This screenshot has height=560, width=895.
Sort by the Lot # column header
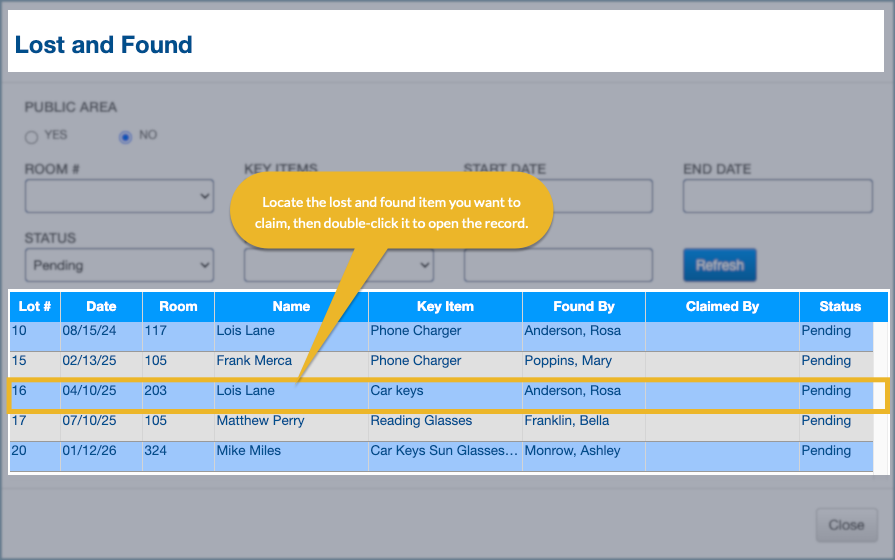[x=35, y=306]
